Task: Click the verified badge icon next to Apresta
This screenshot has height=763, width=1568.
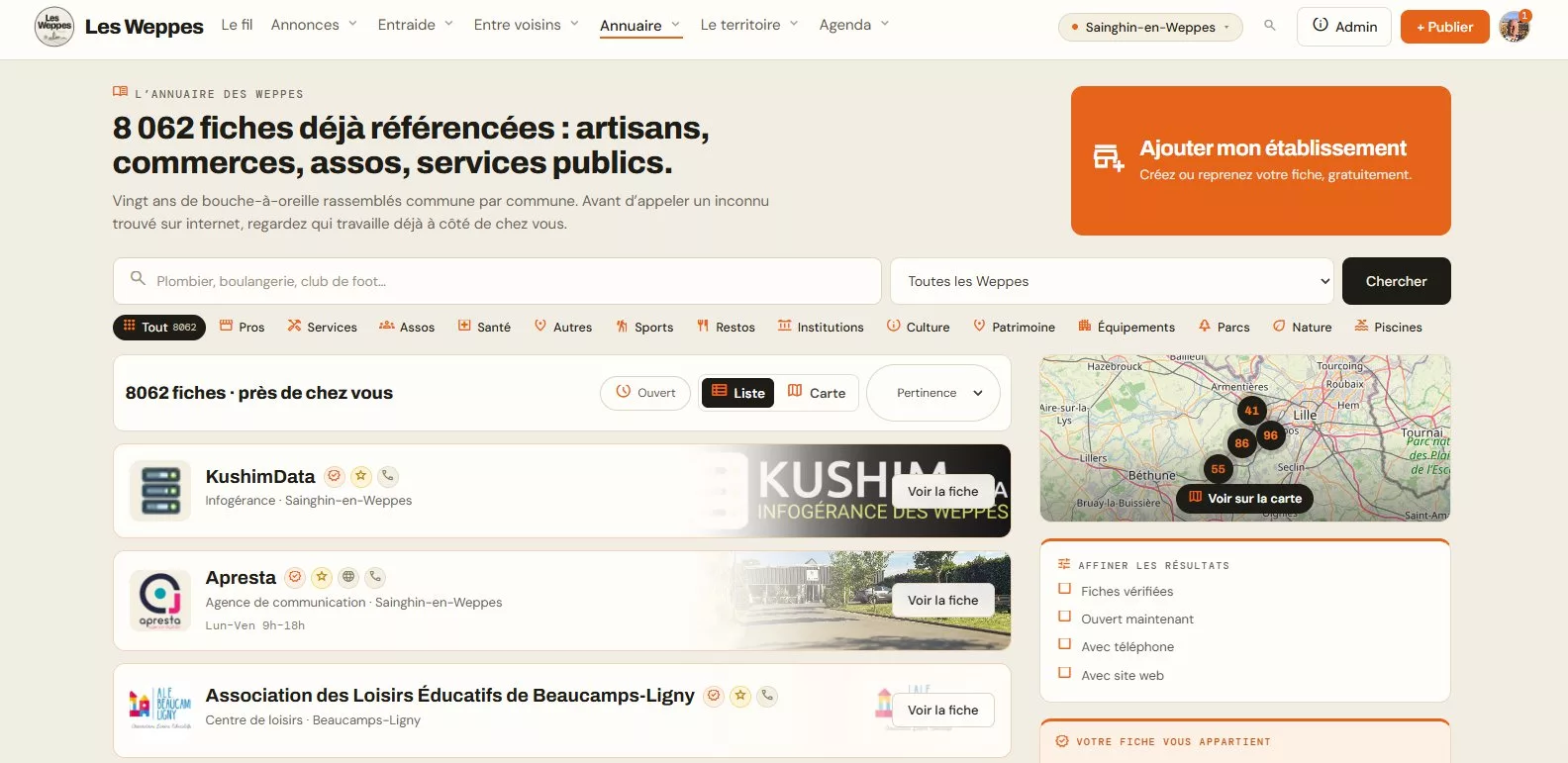Action: (x=295, y=577)
